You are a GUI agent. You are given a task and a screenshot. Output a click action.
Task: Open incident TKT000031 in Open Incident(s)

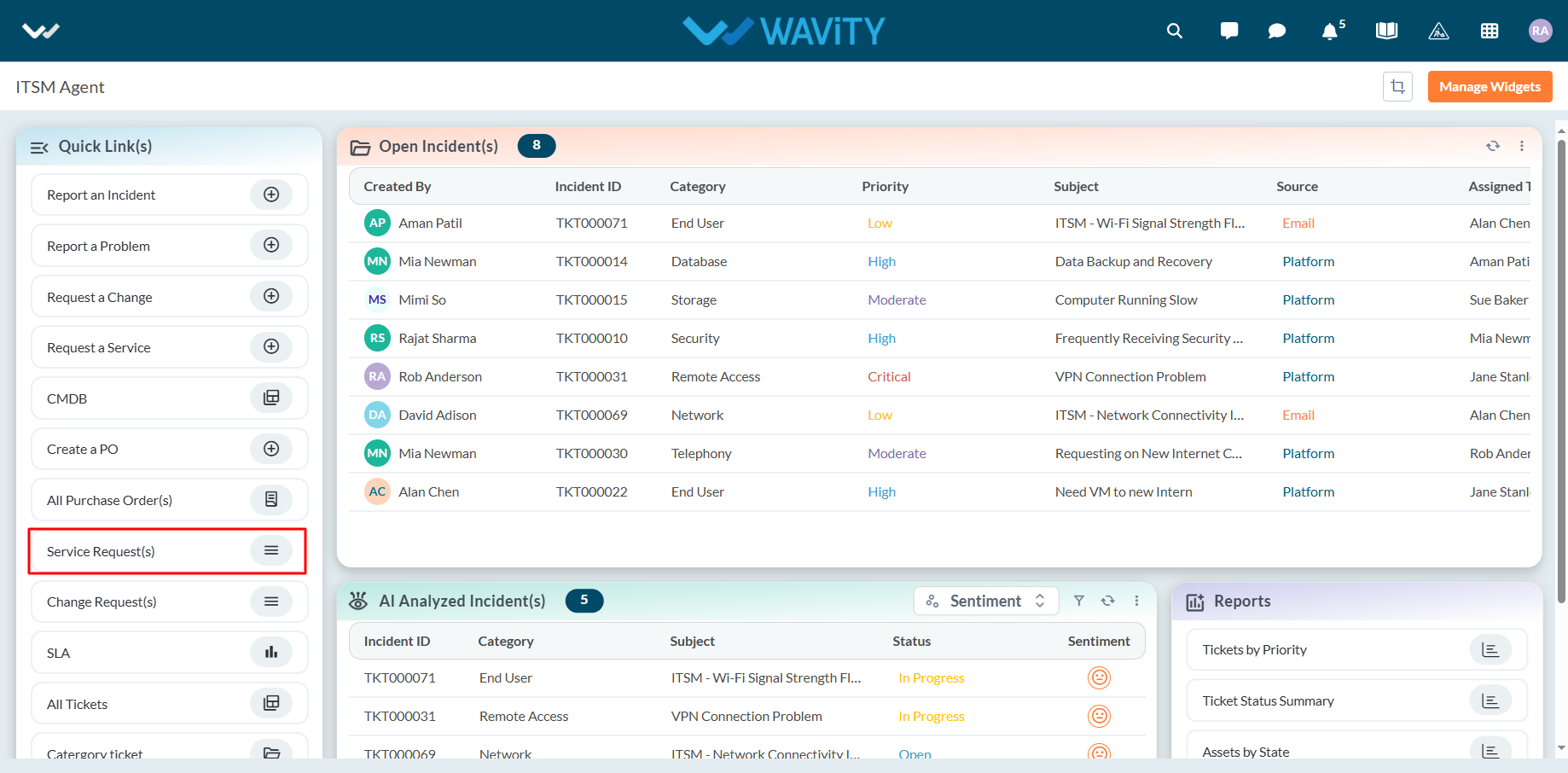pyautogui.click(x=591, y=376)
